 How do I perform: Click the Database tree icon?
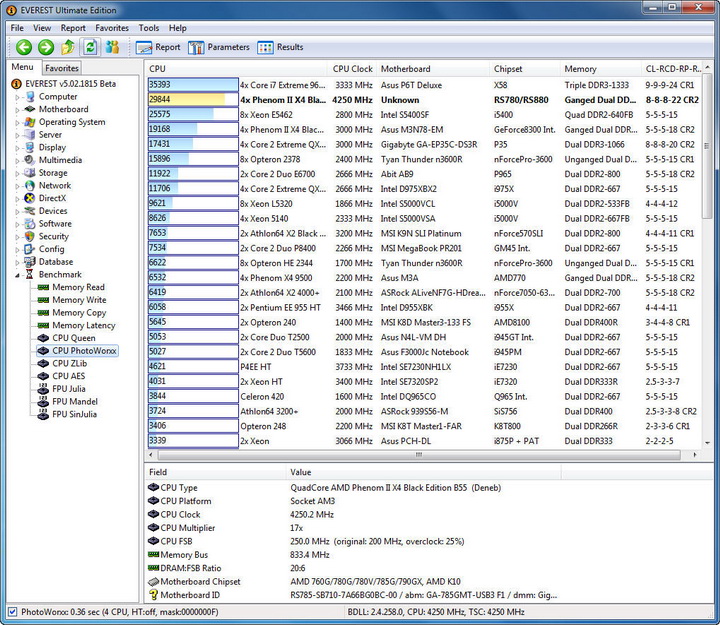(x=30, y=262)
